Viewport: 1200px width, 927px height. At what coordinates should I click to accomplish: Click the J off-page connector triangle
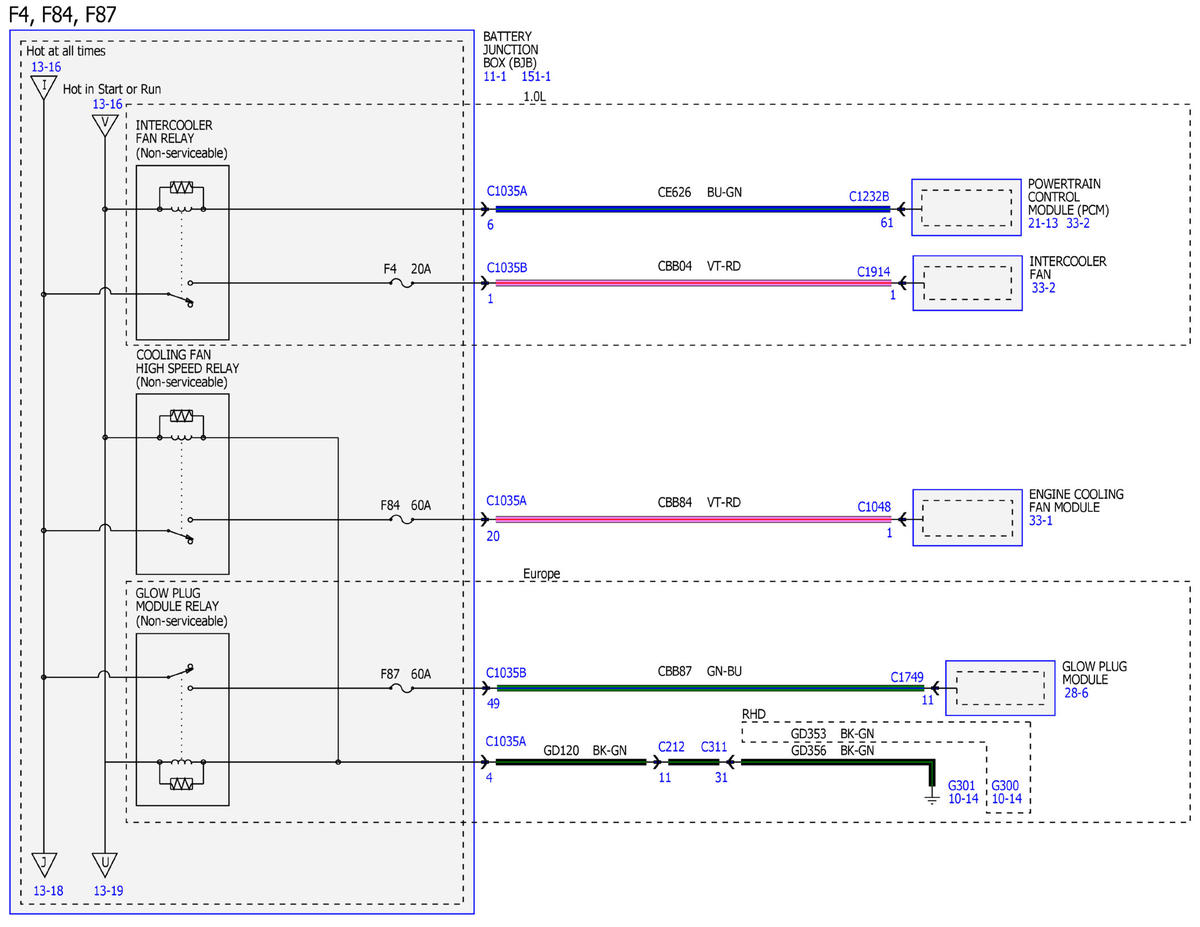(44, 863)
